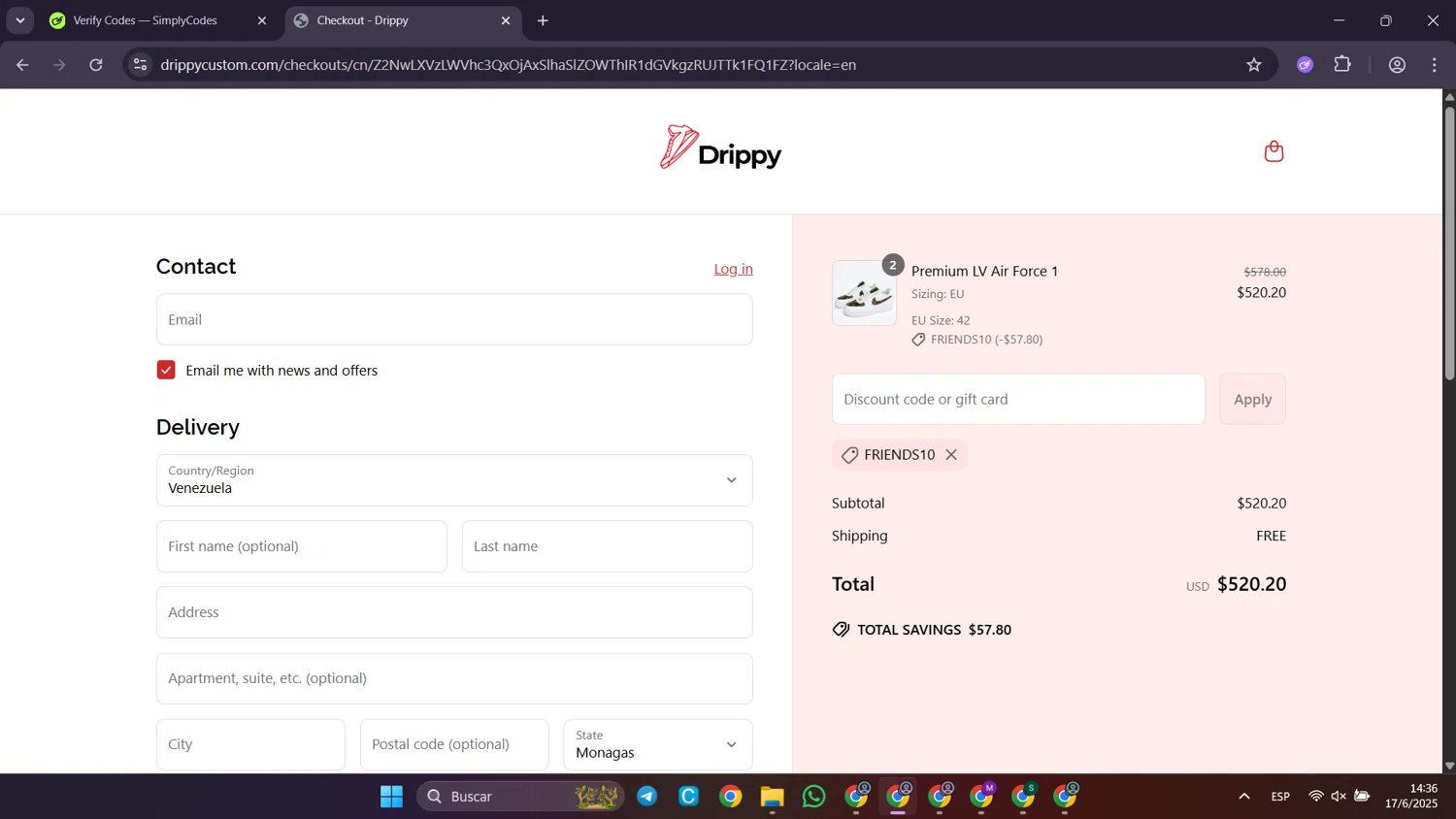The height and width of the screenshot is (819, 1456).
Task: Close the Verify Codes tab
Action: 261,20
